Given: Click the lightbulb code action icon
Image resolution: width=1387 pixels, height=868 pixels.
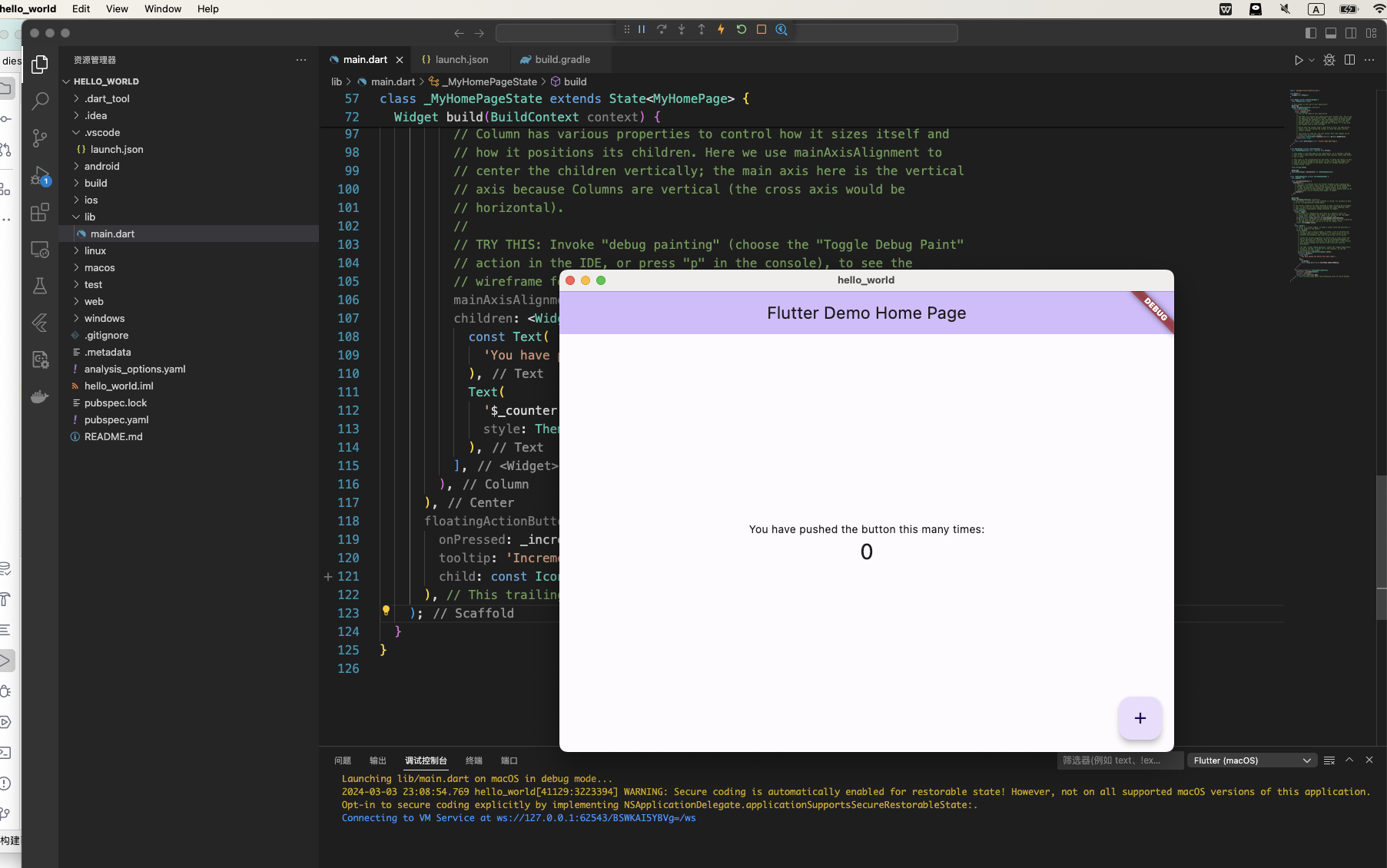Looking at the screenshot, I should pyautogui.click(x=387, y=611).
